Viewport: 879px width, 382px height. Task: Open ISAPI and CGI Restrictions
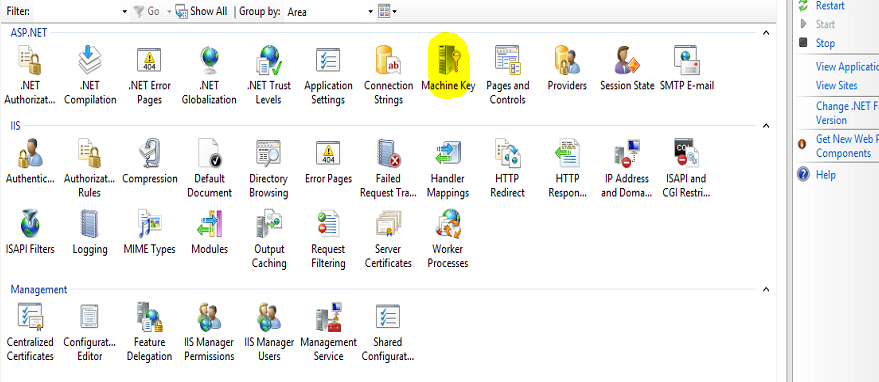pos(687,169)
